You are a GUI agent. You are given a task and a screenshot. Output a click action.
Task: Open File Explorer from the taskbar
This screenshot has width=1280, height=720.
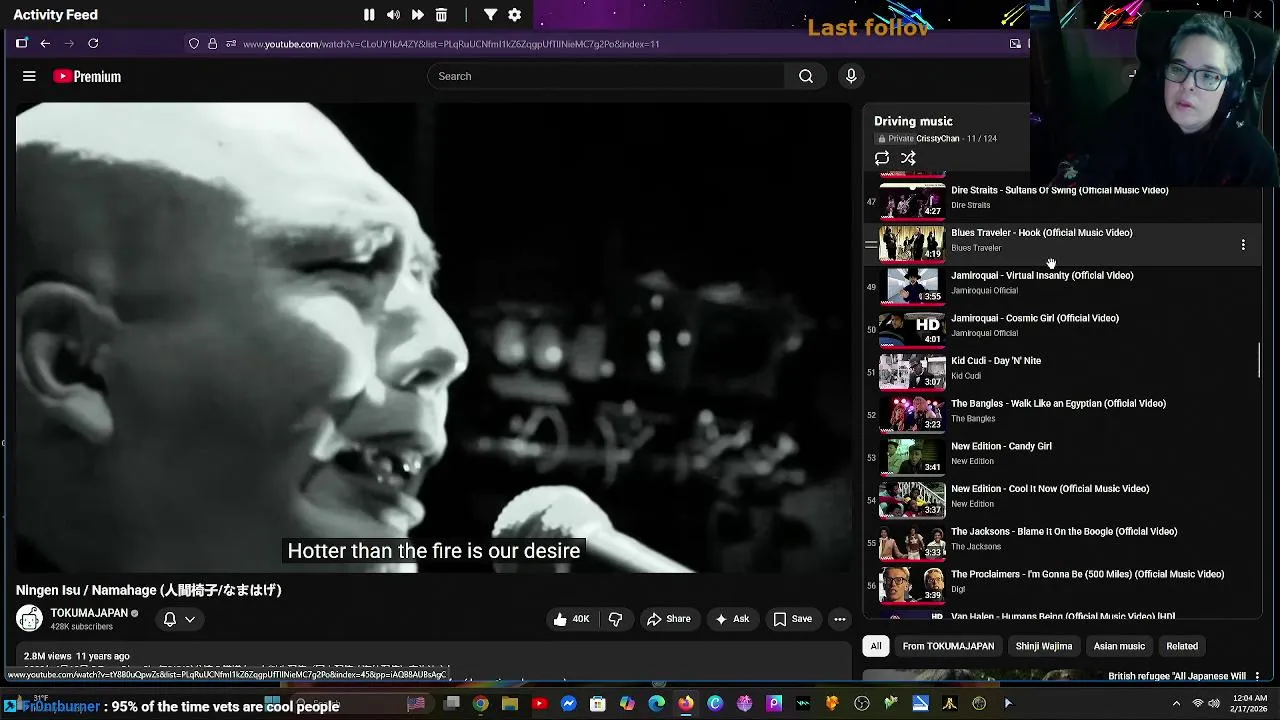(x=510, y=704)
